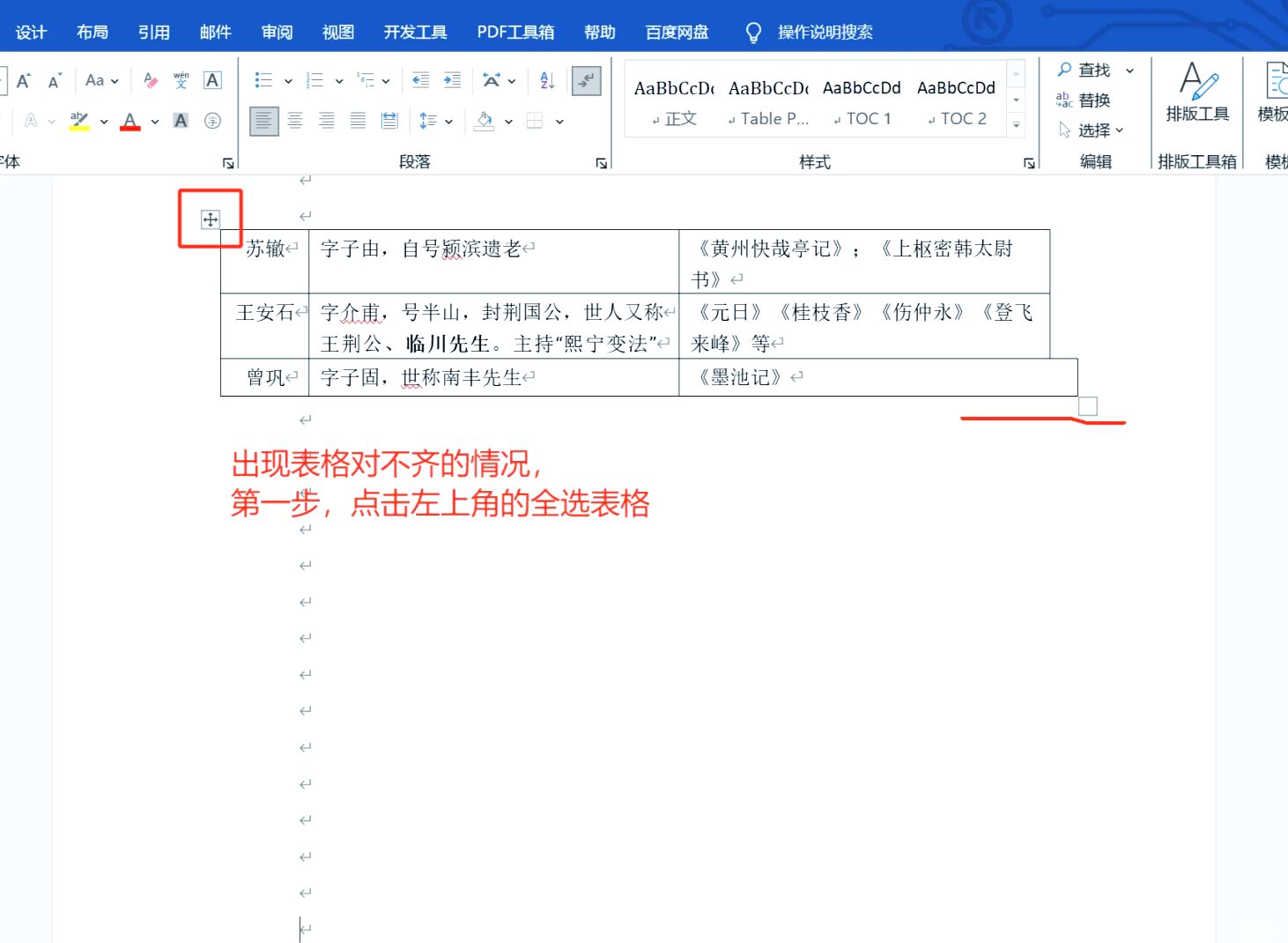Align text right
The image size is (1288, 943).
[x=327, y=121]
